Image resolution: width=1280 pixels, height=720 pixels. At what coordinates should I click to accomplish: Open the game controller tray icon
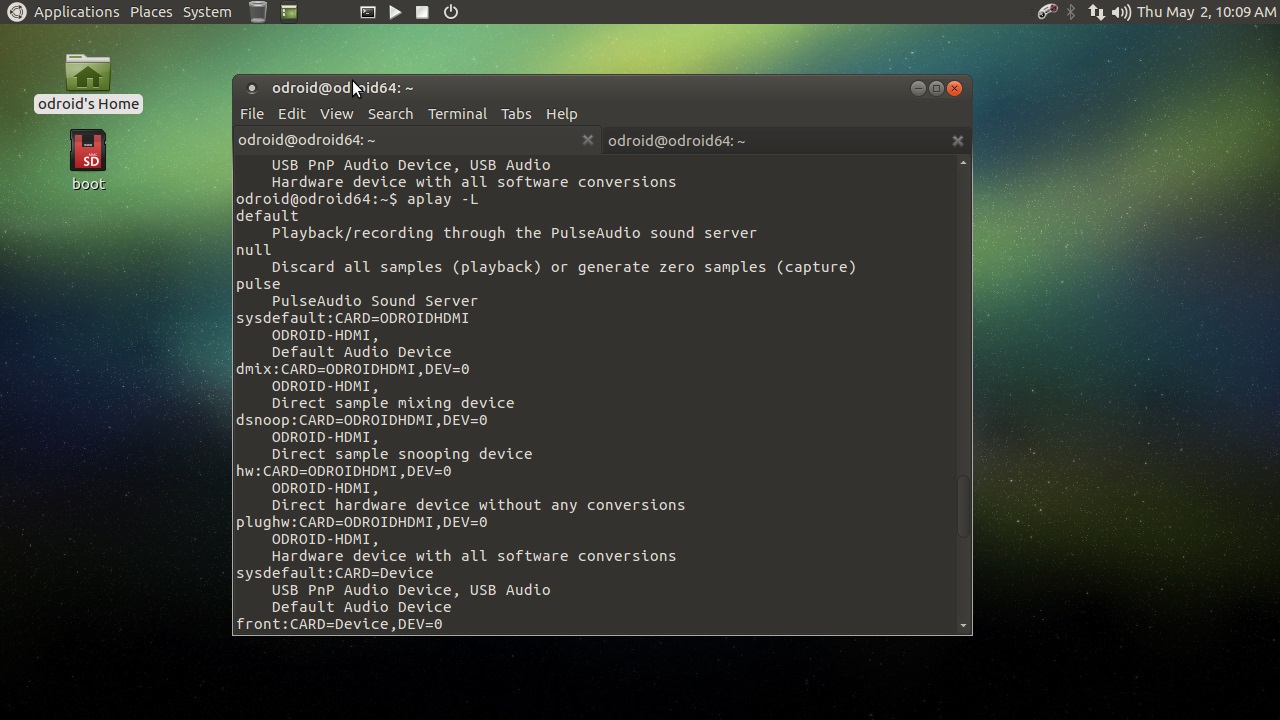tap(1047, 12)
